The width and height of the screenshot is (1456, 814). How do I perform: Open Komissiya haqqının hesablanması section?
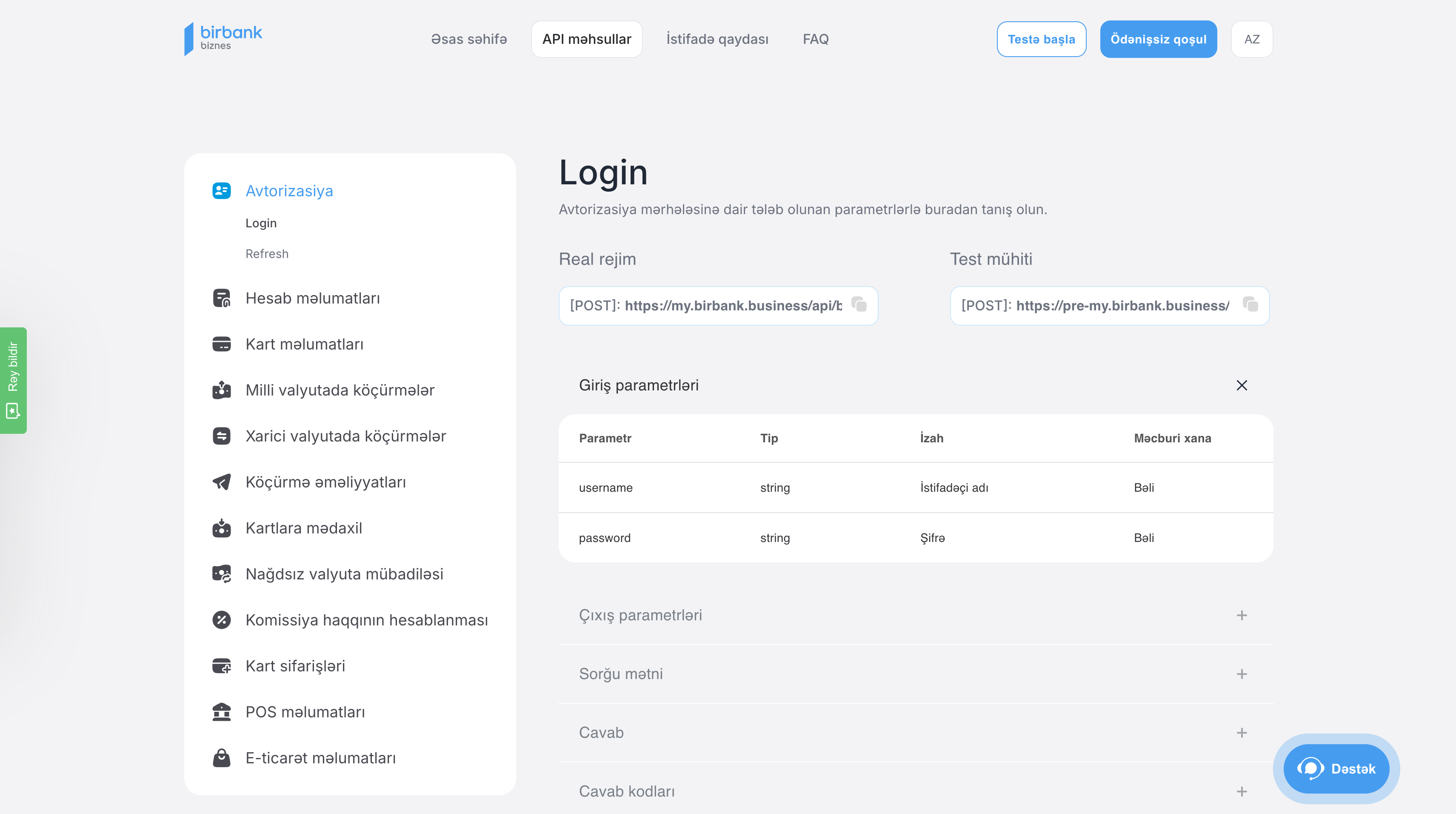tap(366, 620)
